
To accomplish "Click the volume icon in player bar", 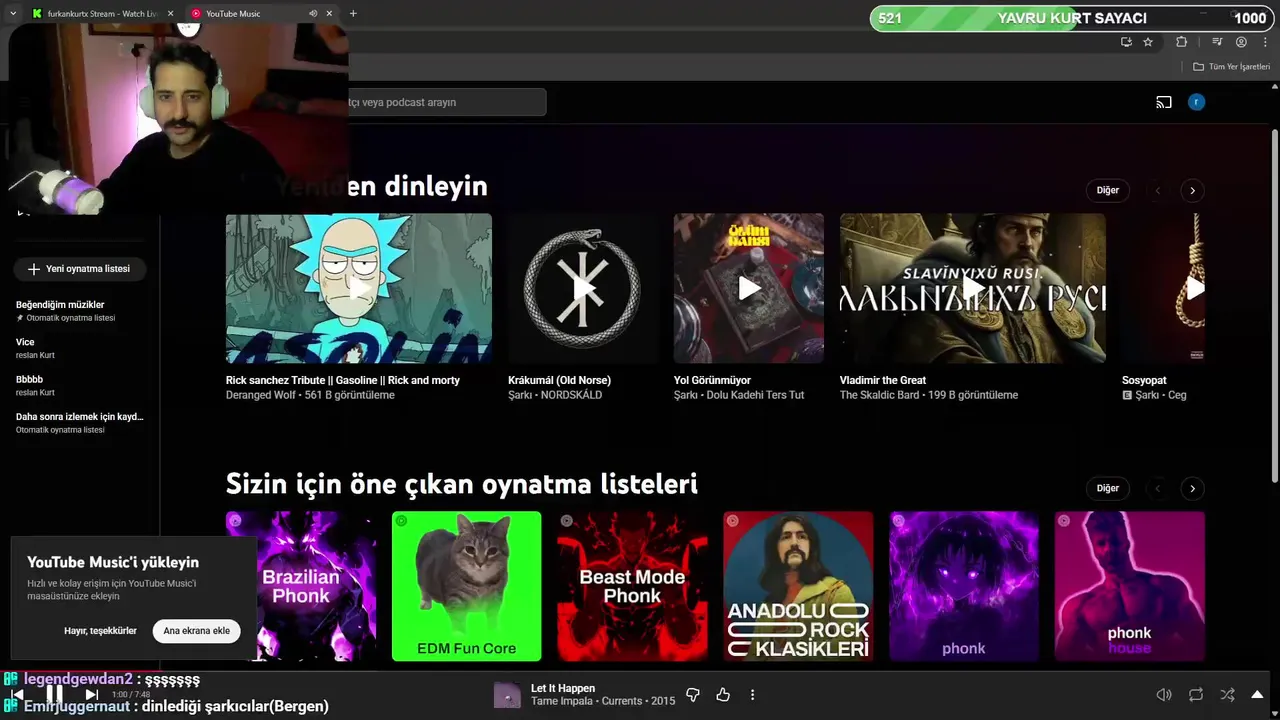I will 1164,695.
